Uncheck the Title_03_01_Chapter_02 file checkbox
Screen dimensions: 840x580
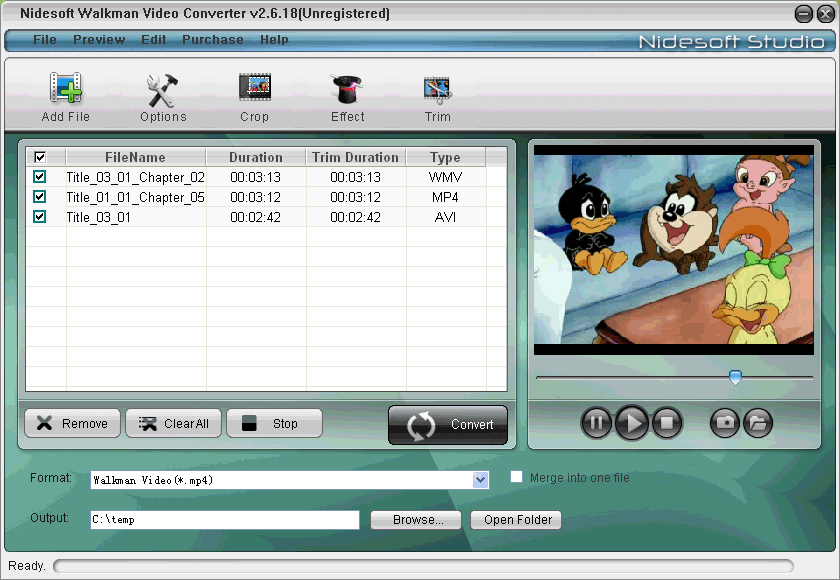(x=39, y=176)
